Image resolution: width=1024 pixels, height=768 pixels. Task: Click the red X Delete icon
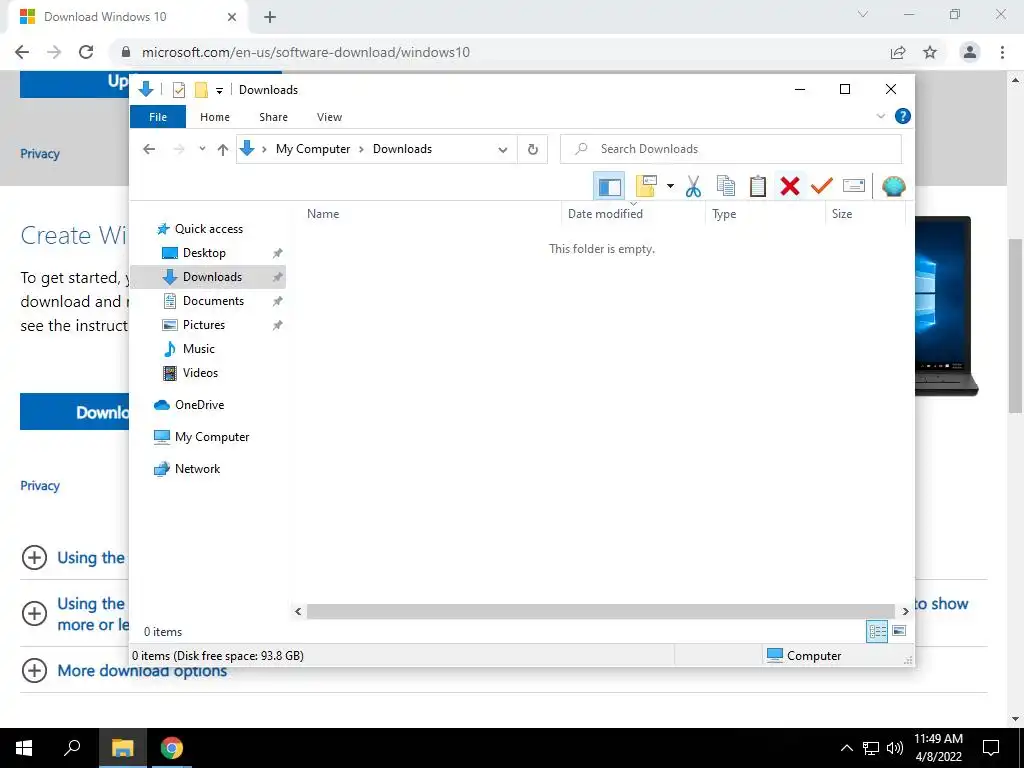790,187
